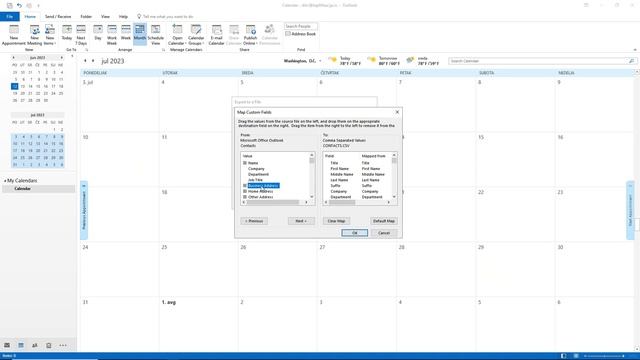
Task: Expand Business Address in the Value list
Action: click(x=245, y=186)
